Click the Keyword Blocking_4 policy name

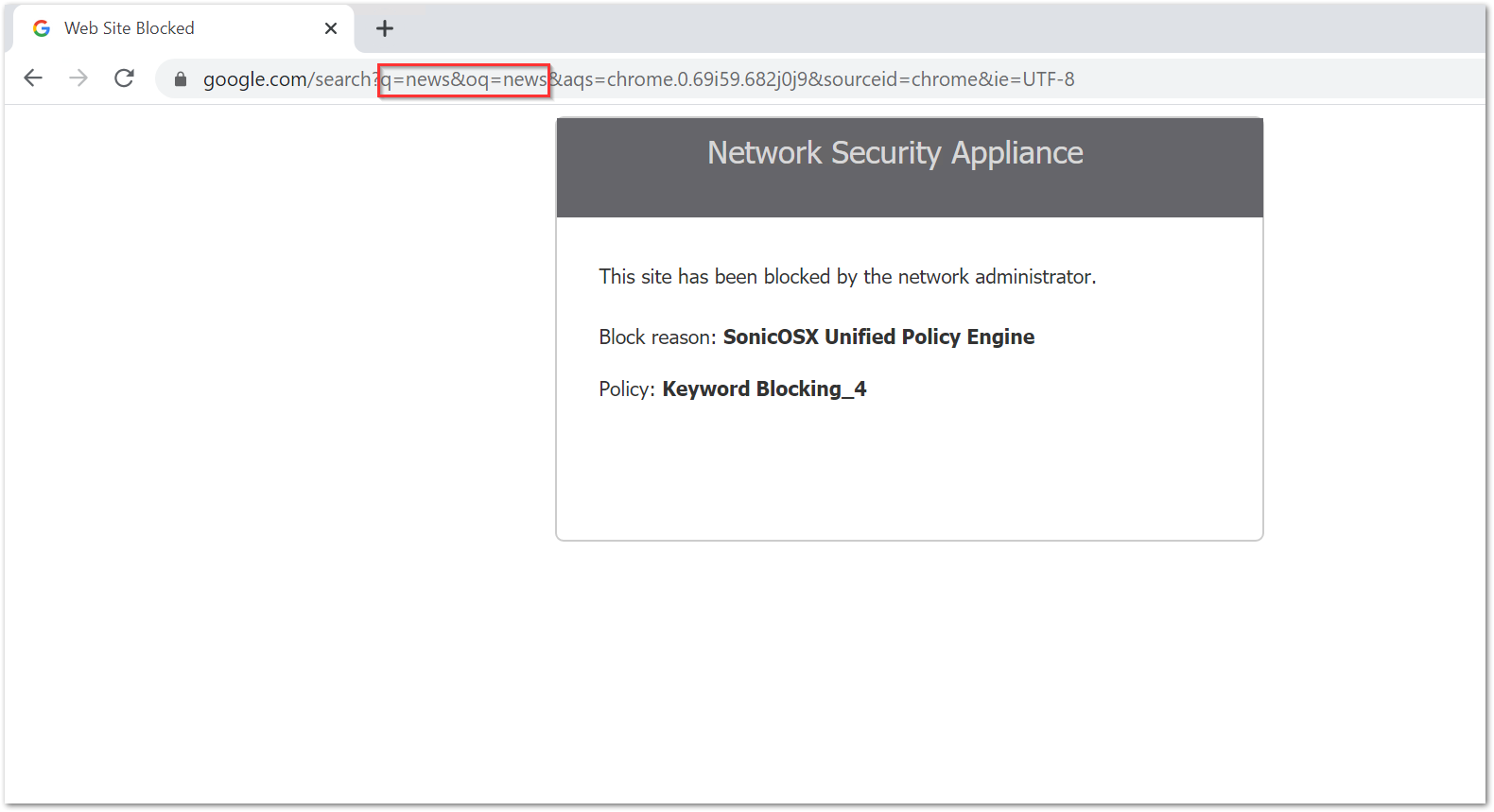(x=764, y=389)
